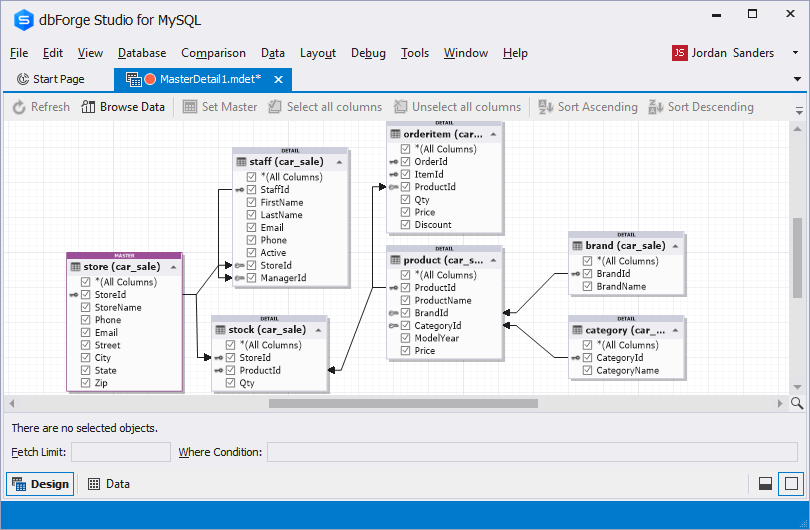Uncheck BrandName in brand table

click(587, 286)
